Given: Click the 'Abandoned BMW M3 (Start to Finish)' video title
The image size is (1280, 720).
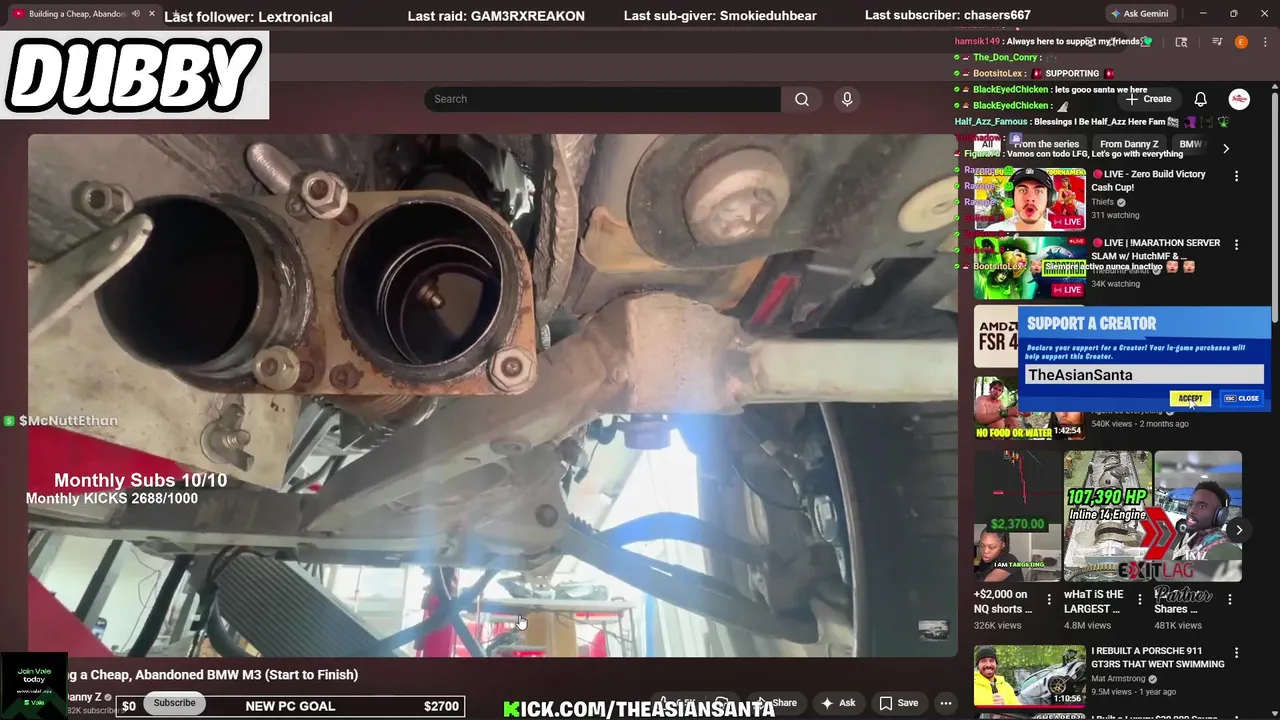Looking at the screenshot, I should 210,675.
